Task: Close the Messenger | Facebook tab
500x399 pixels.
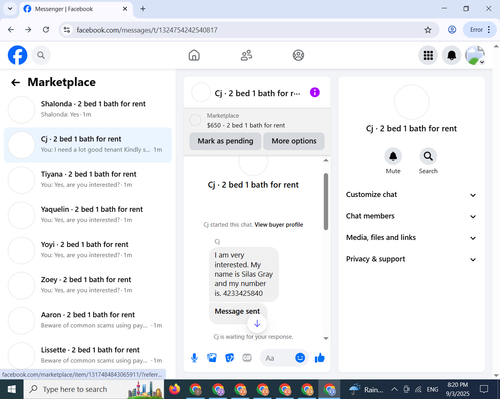Action: coord(125,9)
